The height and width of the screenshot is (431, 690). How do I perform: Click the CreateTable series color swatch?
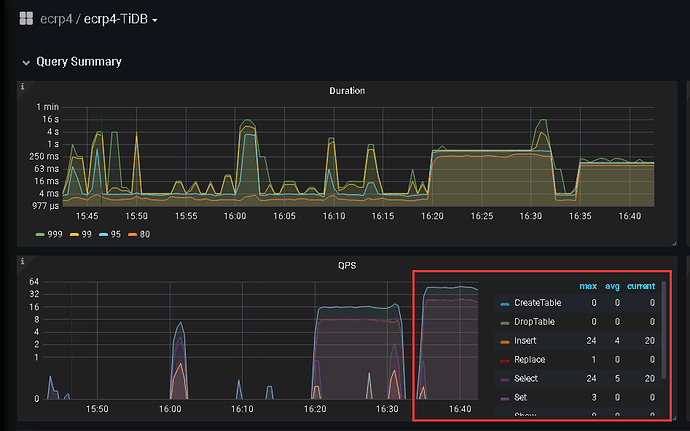pyautogui.click(x=503, y=304)
